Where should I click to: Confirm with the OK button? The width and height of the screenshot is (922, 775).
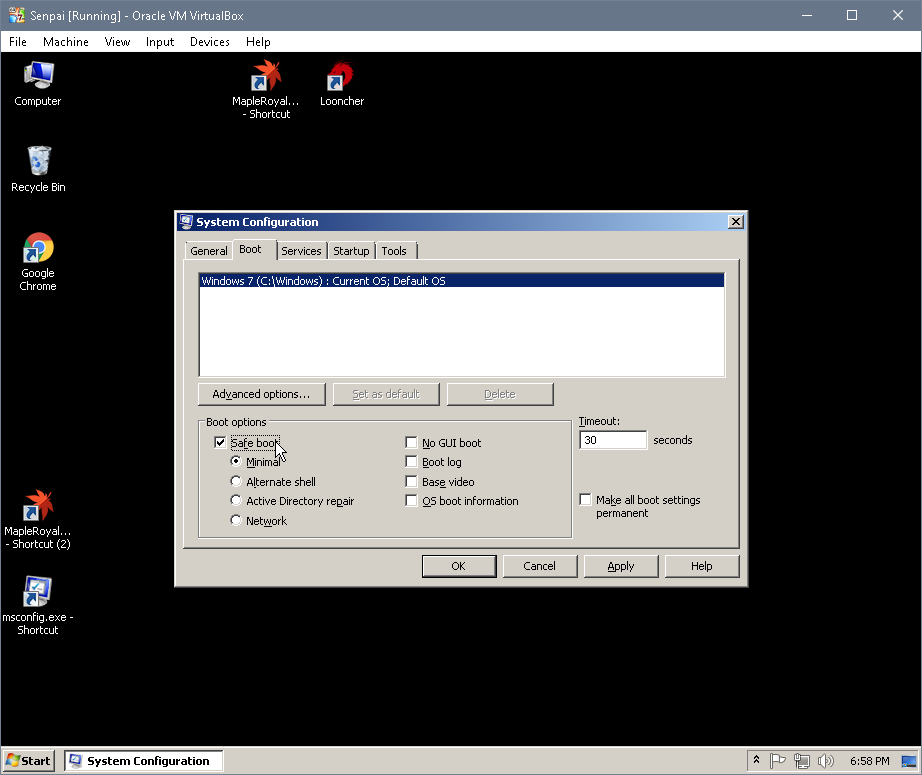[x=459, y=566]
